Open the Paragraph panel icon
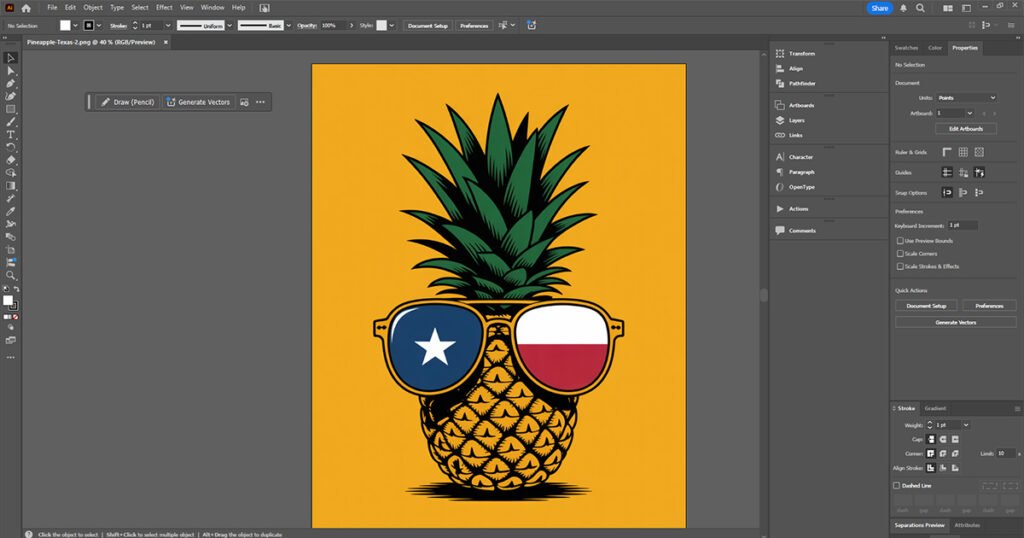Image resolution: width=1024 pixels, height=538 pixels. (x=780, y=172)
